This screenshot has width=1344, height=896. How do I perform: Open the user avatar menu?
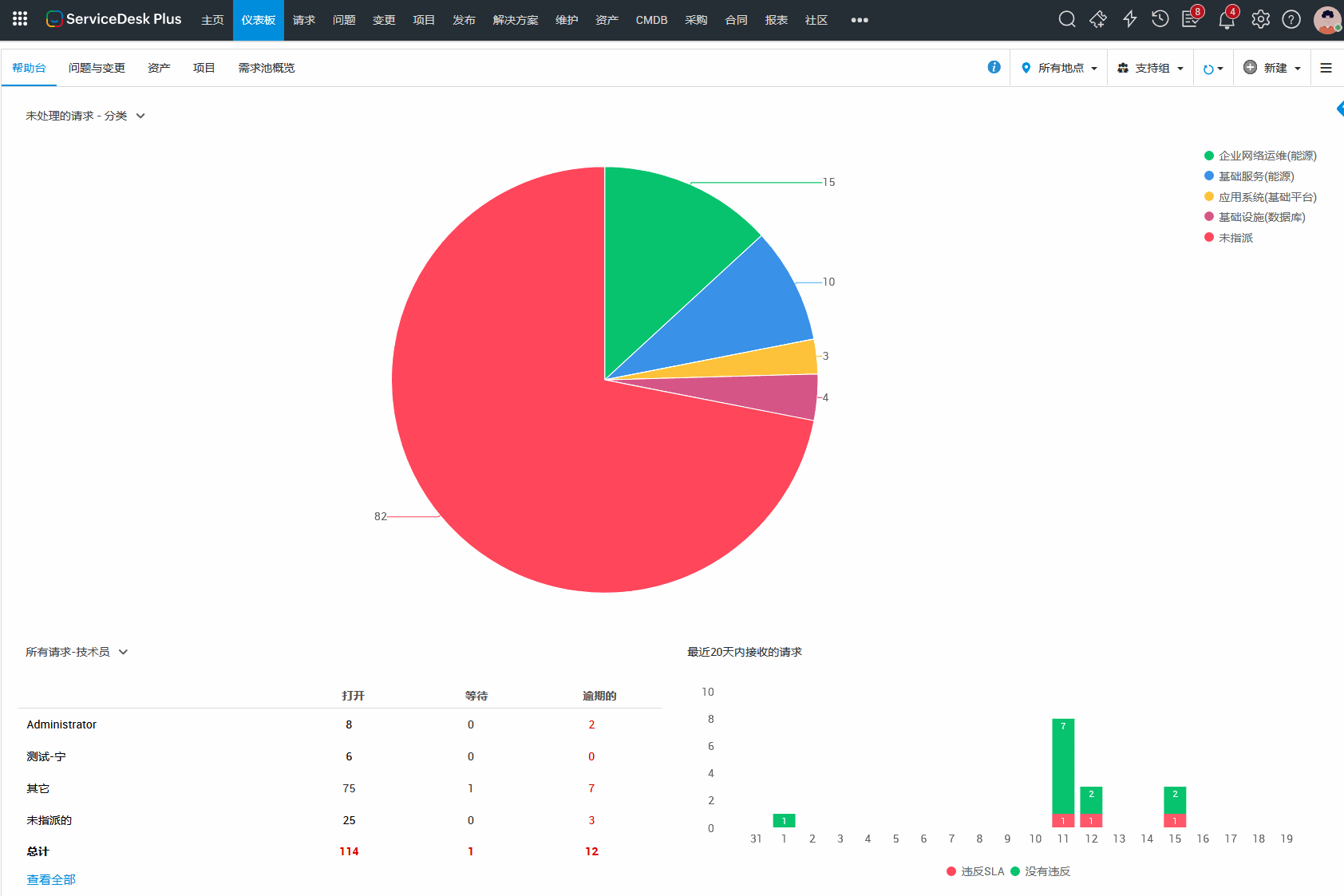pos(1327,20)
